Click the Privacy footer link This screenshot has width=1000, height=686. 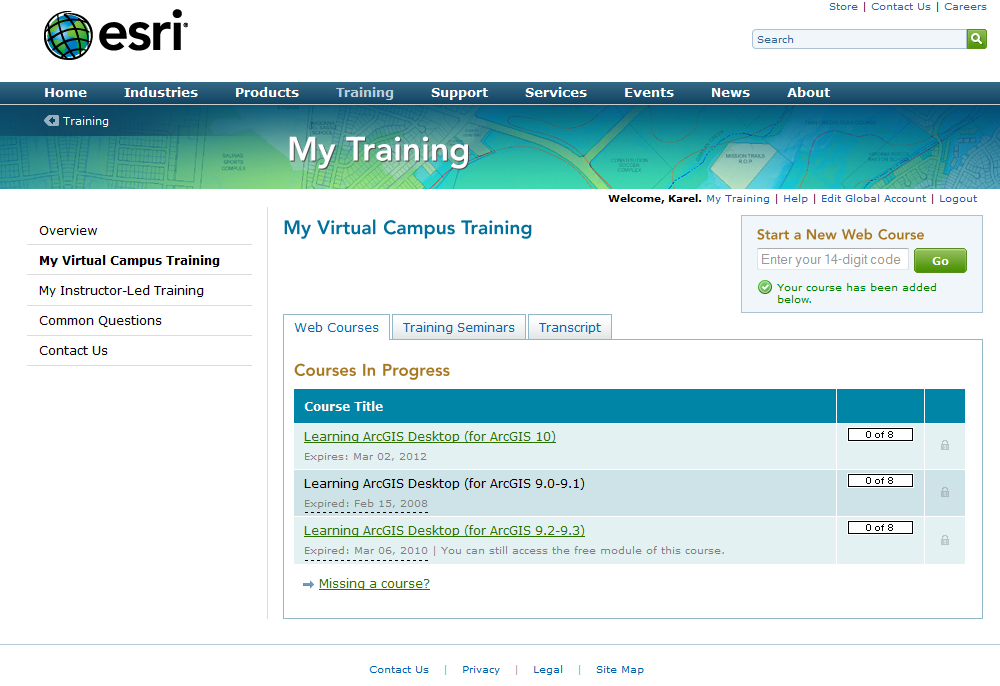(x=481, y=669)
